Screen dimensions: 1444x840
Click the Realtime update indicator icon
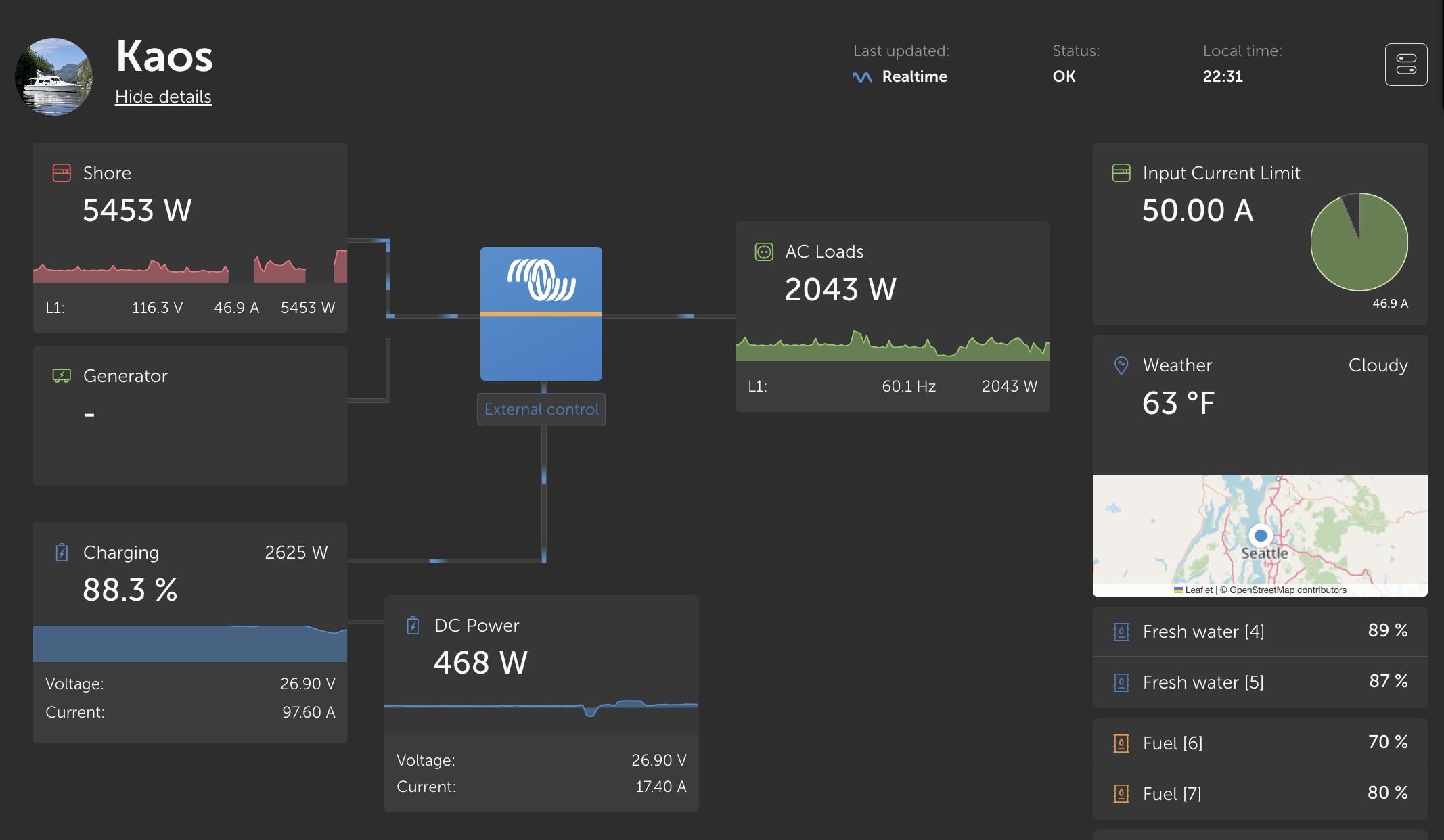[862, 77]
